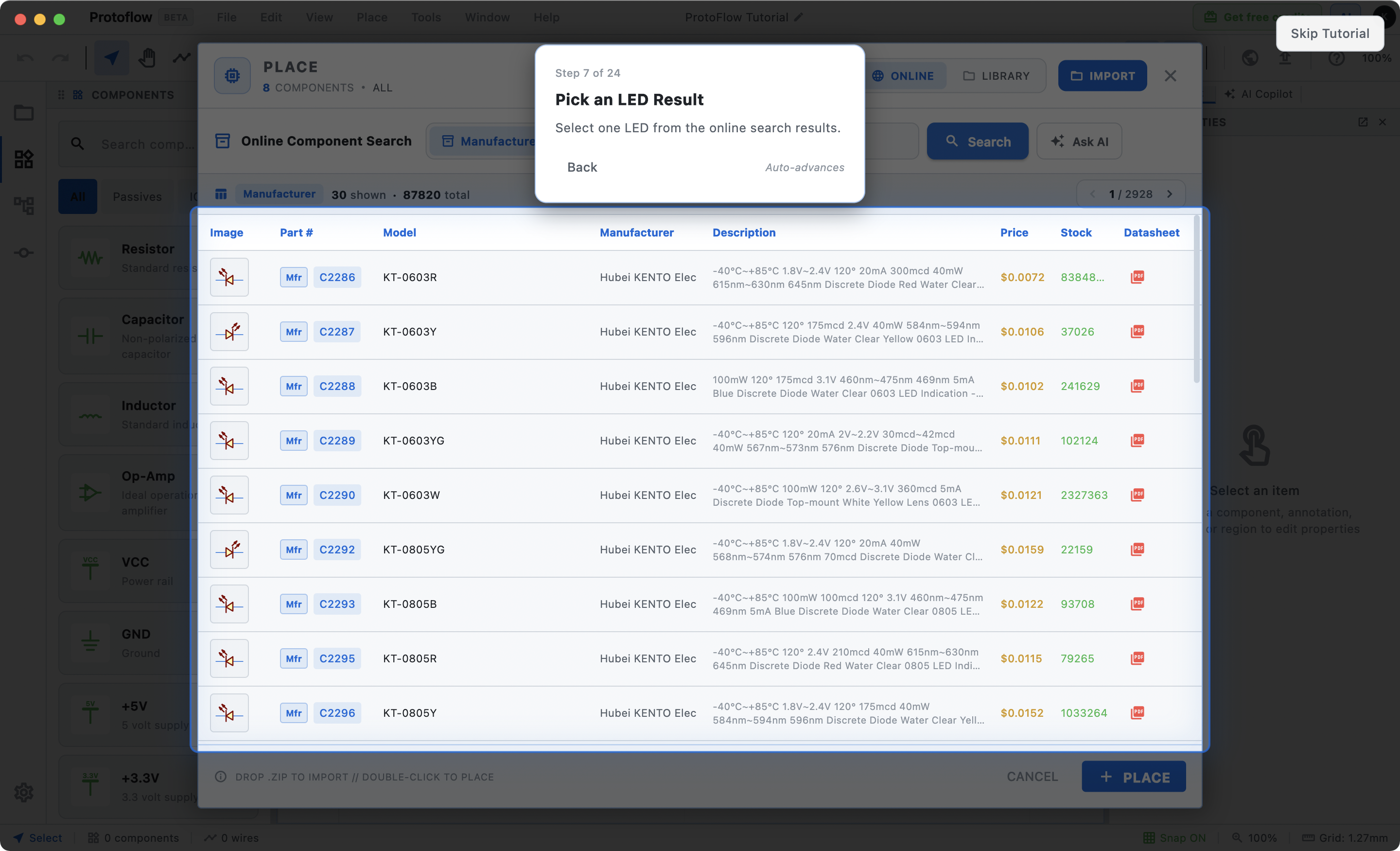Click Back in the tutorial popup
Image resolution: width=1400 pixels, height=851 pixels.
tap(582, 167)
